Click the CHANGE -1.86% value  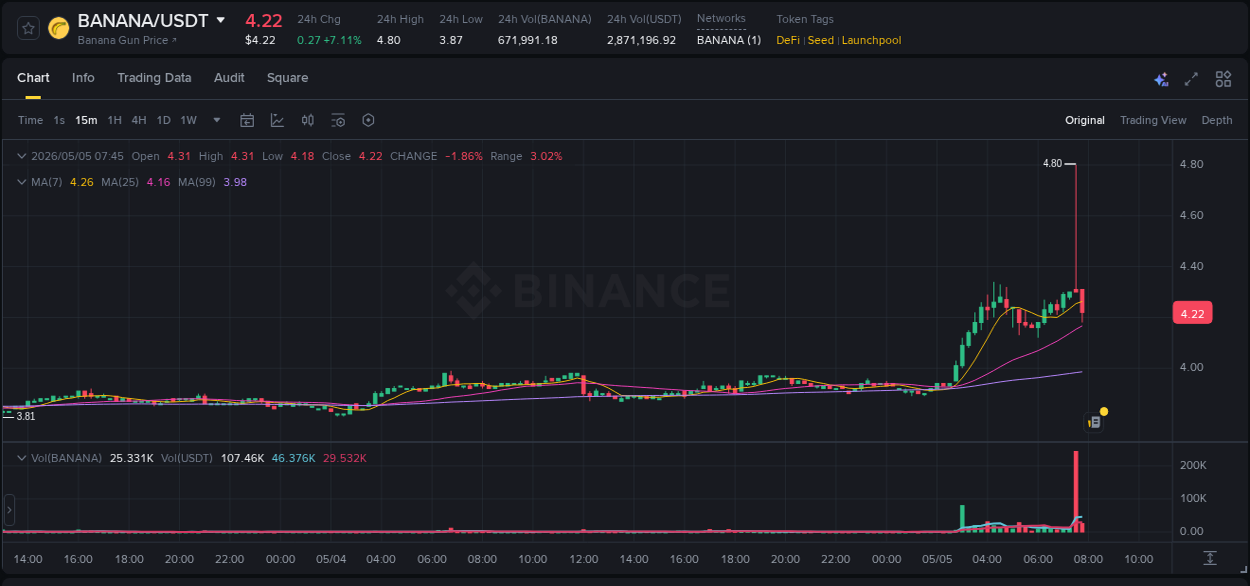click(464, 156)
